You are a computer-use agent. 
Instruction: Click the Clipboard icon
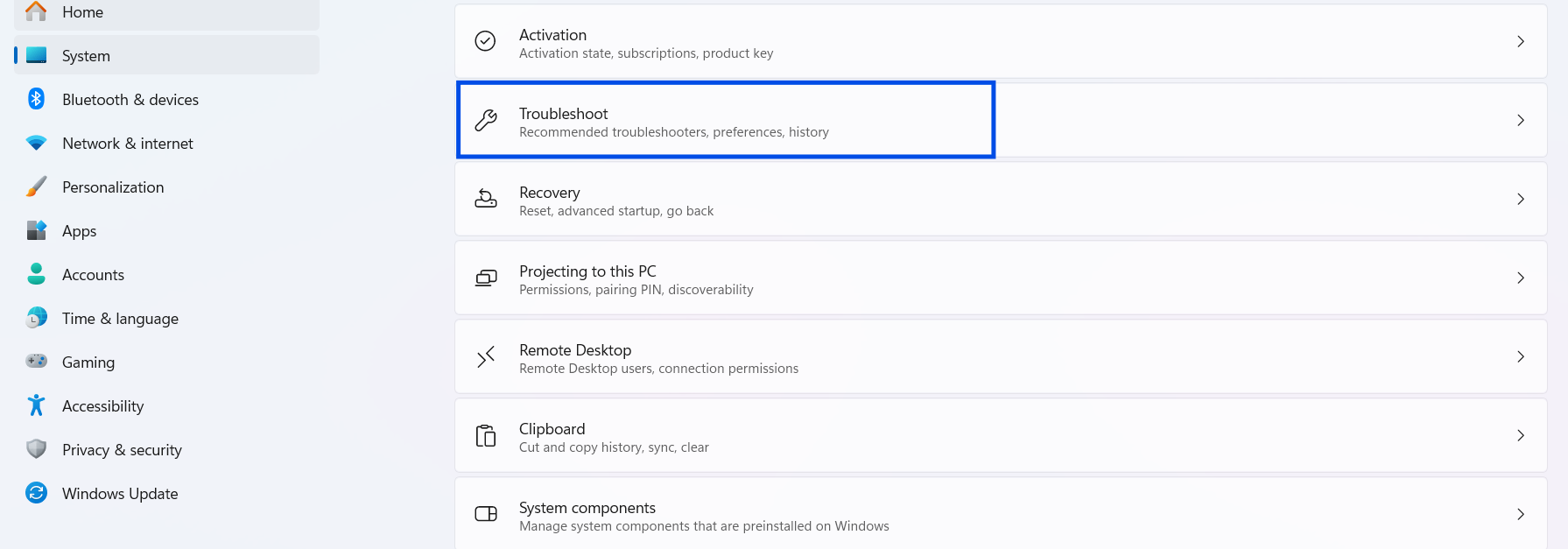(x=486, y=435)
